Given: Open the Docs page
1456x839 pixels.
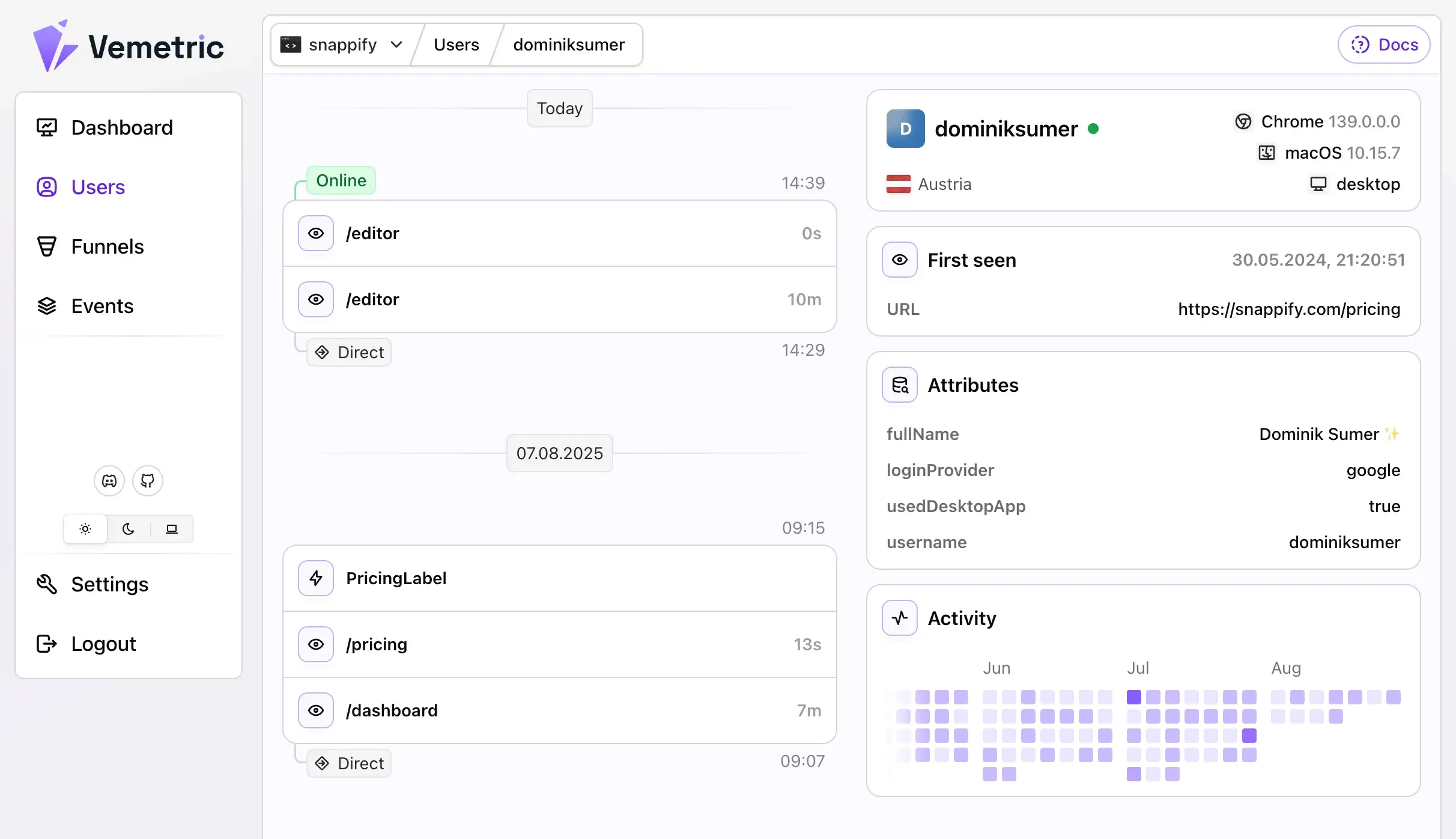Looking at the screenshot, I should tap(1384, 44).
